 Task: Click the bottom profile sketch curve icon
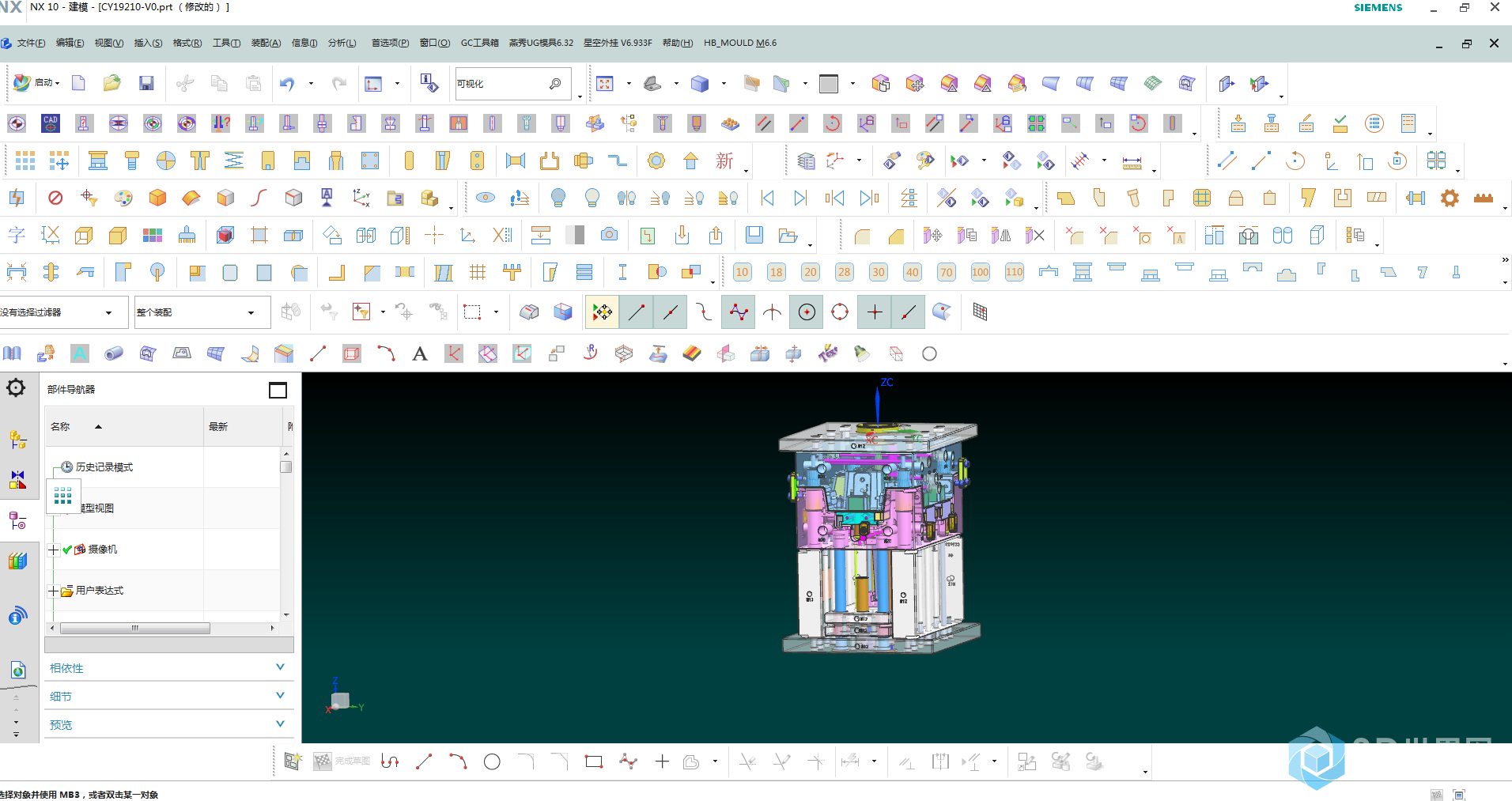tap(390, 761)
